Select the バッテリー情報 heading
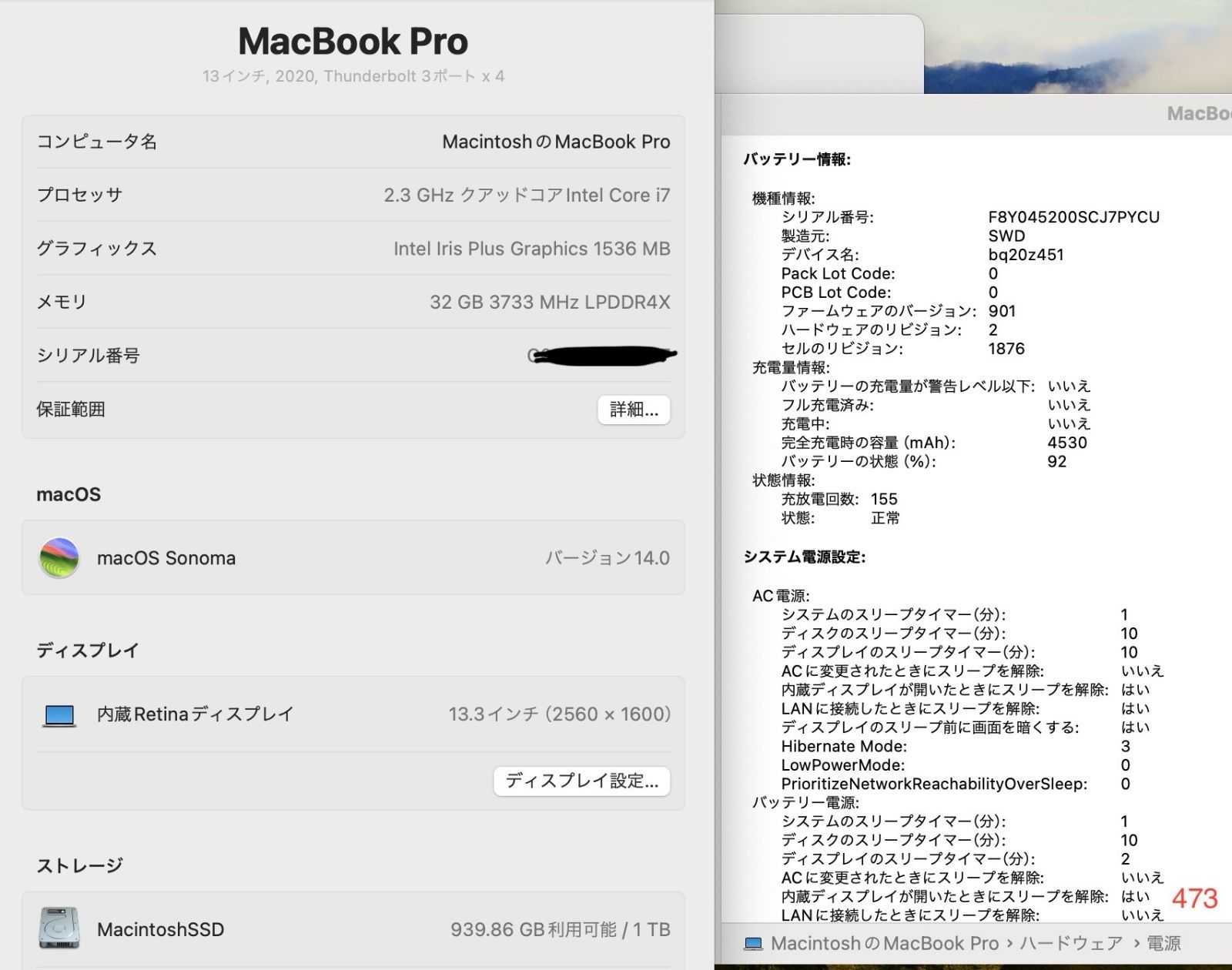This screenshot has width=1232, height=970. [x=796, y=159]
